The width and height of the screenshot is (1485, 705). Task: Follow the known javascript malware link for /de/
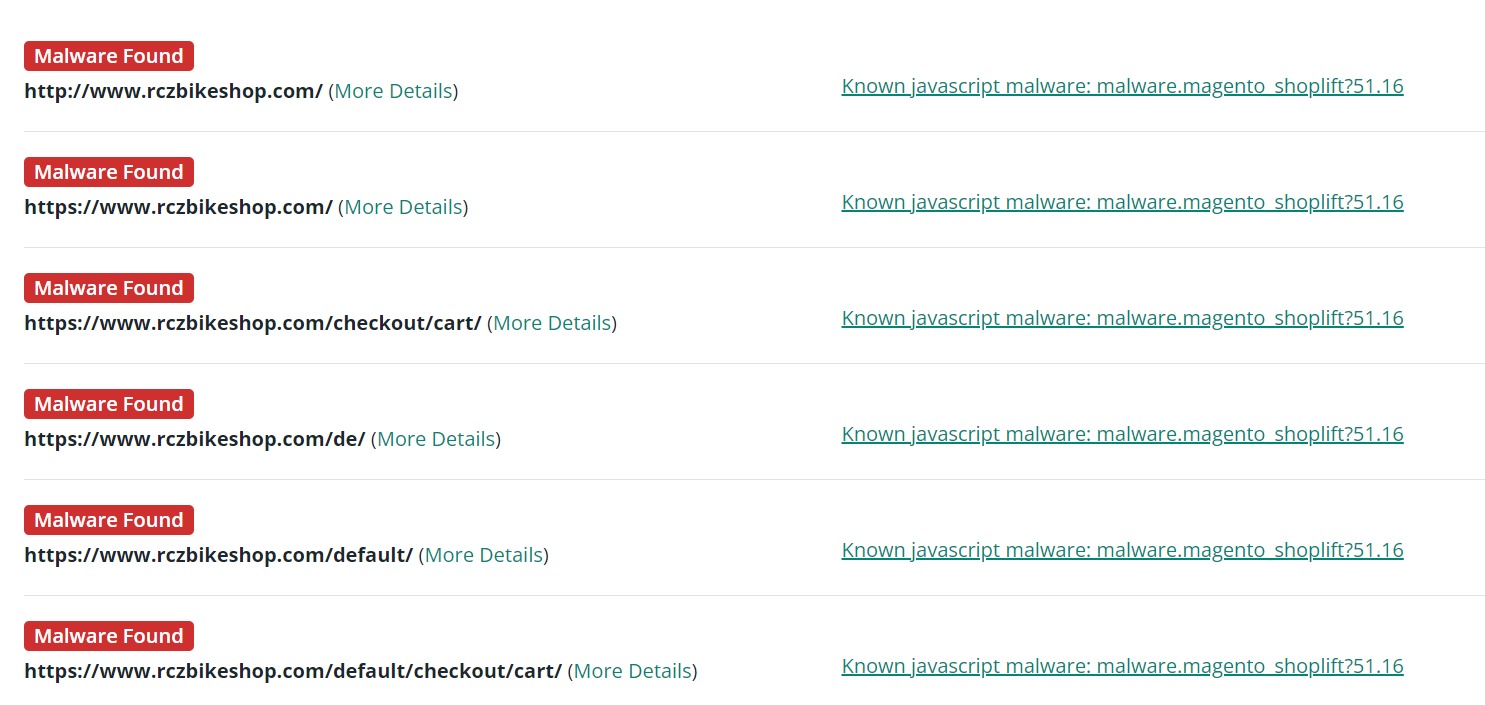(1122, 434)
